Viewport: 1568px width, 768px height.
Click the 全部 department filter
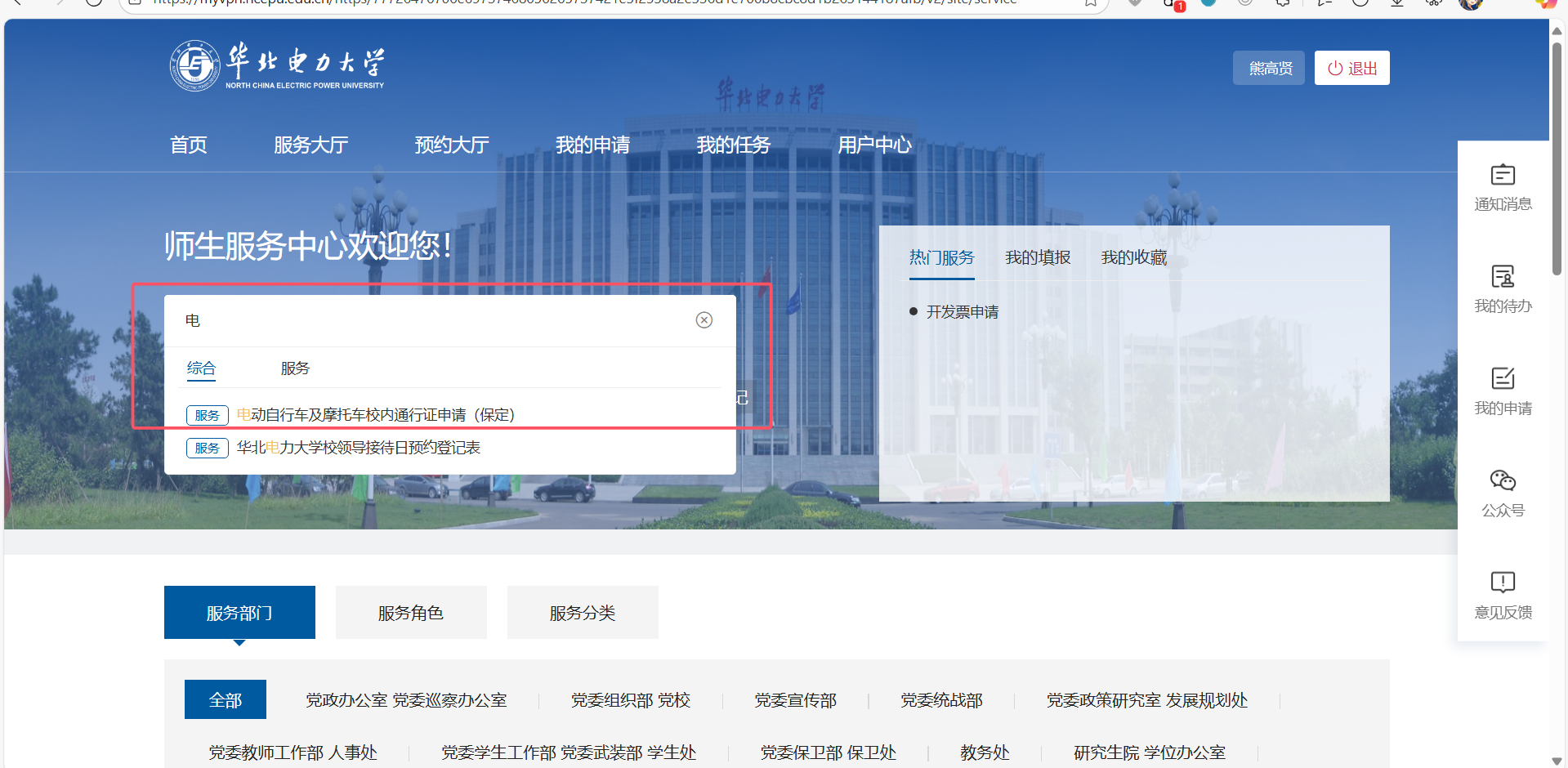[x=226, y=700]
